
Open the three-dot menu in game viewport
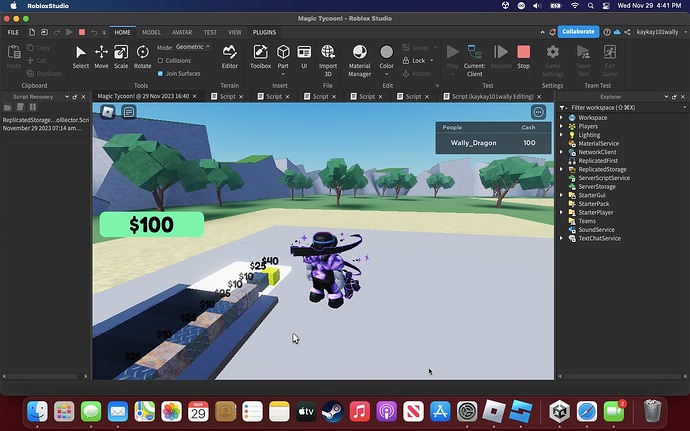coord(538,112)
